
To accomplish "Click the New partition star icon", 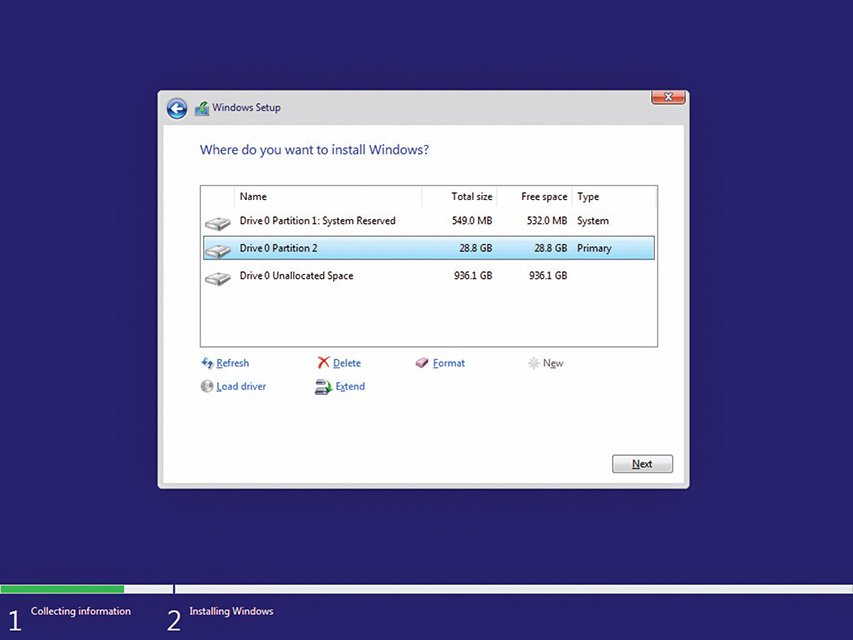I will click(x=534, y=363).
